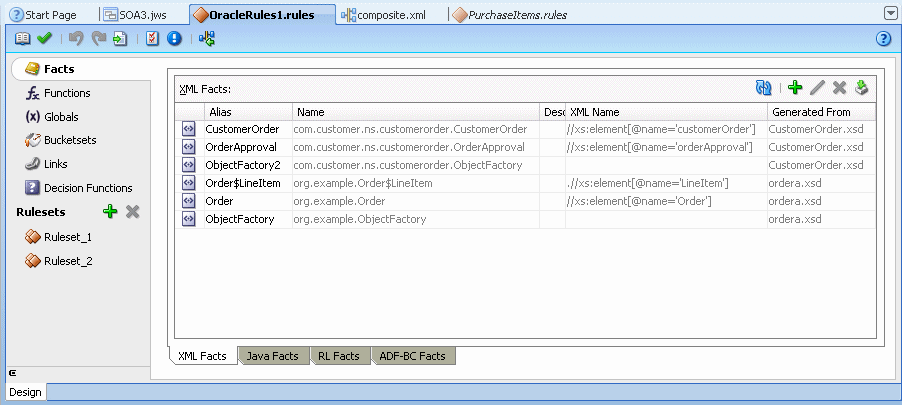902x405 pixels.
Task: Switch to the Java Facts tab
Action: (x=273, y=356)
